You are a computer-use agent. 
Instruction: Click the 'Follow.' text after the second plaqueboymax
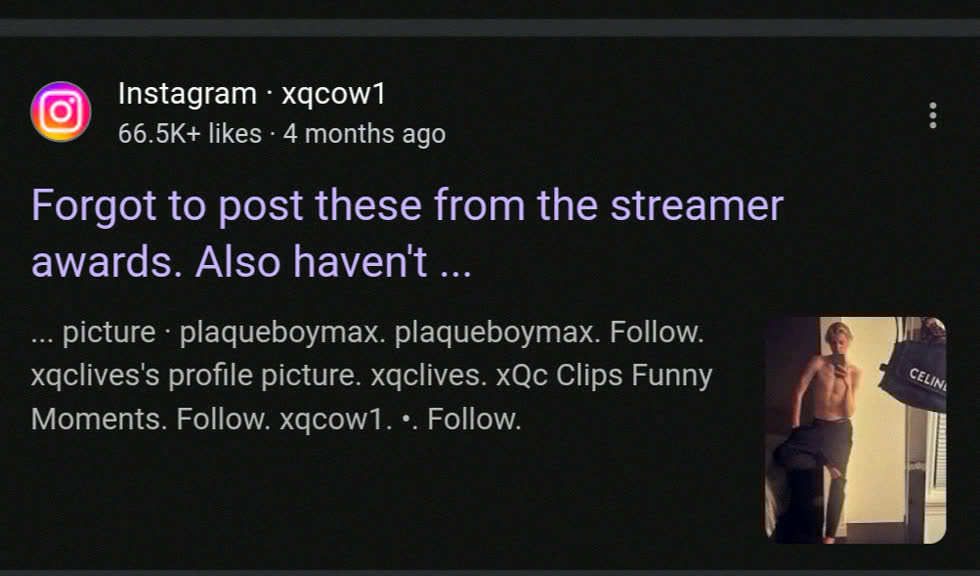[x=656, y=332]
